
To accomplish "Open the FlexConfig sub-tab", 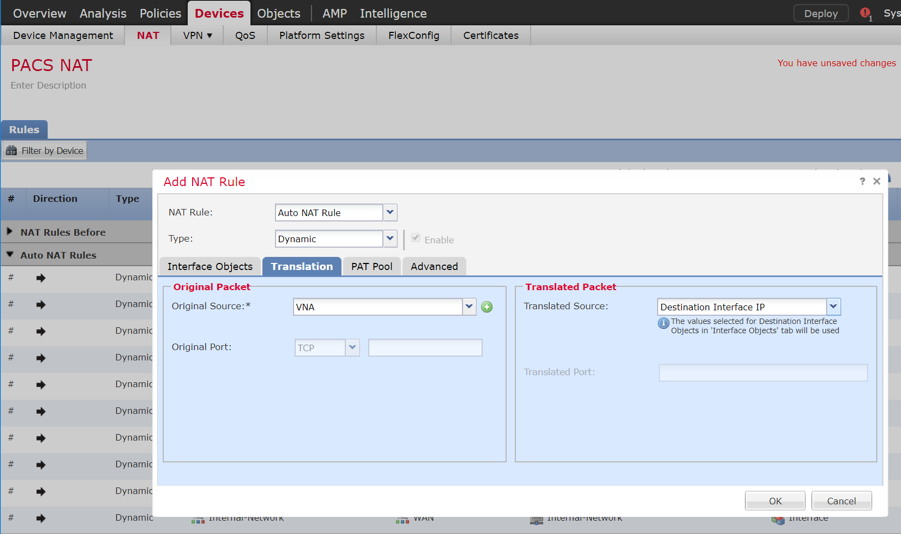I will click(x=414, y=35).
